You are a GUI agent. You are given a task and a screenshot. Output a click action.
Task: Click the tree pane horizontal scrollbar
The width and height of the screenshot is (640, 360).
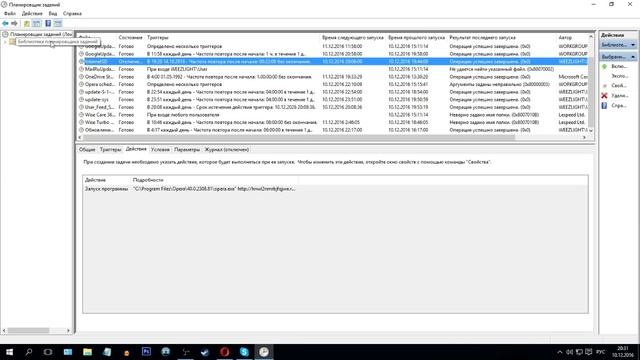[x=29, y=330]
